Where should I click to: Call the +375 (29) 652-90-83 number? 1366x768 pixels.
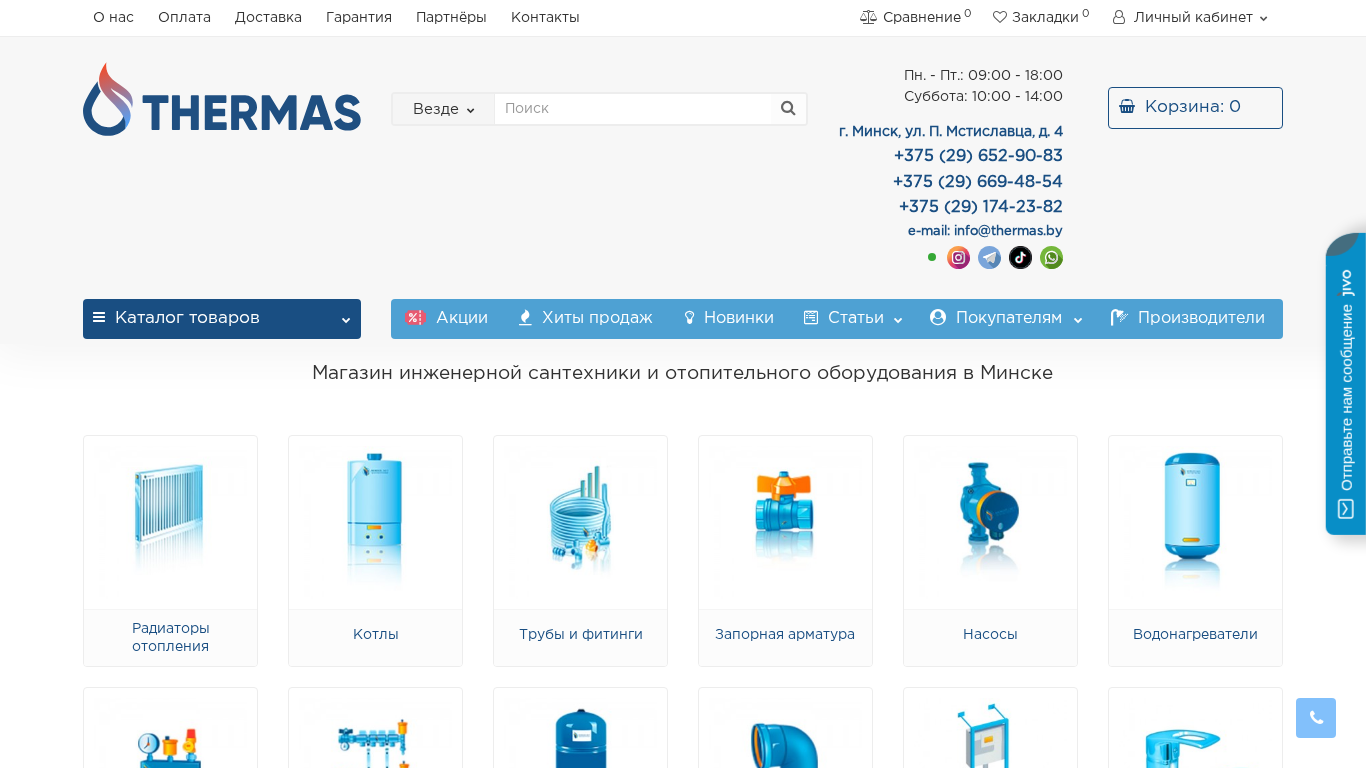pyautogui.click(x=978, y=156)
